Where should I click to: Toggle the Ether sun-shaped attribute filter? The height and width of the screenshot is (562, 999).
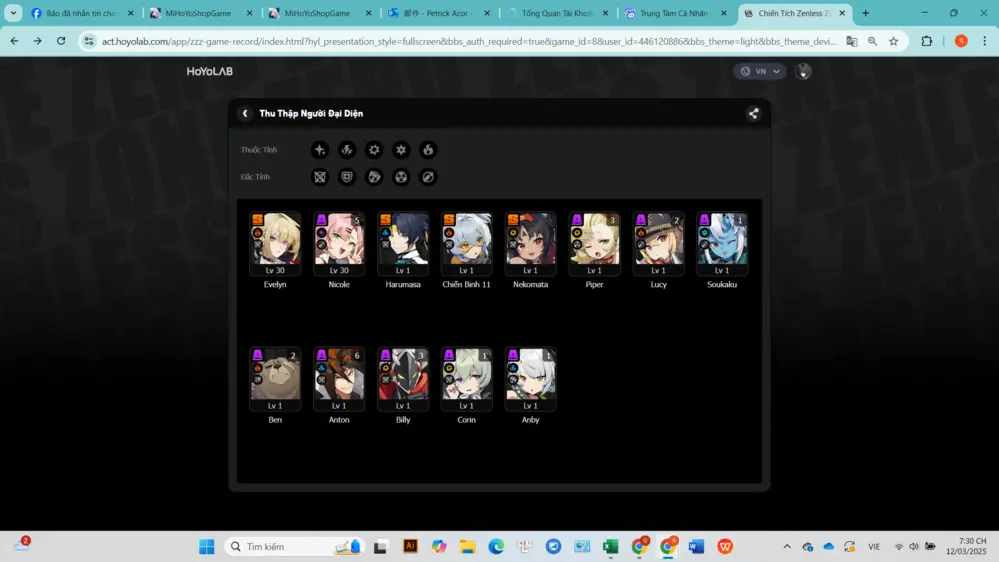pos(374,150)
